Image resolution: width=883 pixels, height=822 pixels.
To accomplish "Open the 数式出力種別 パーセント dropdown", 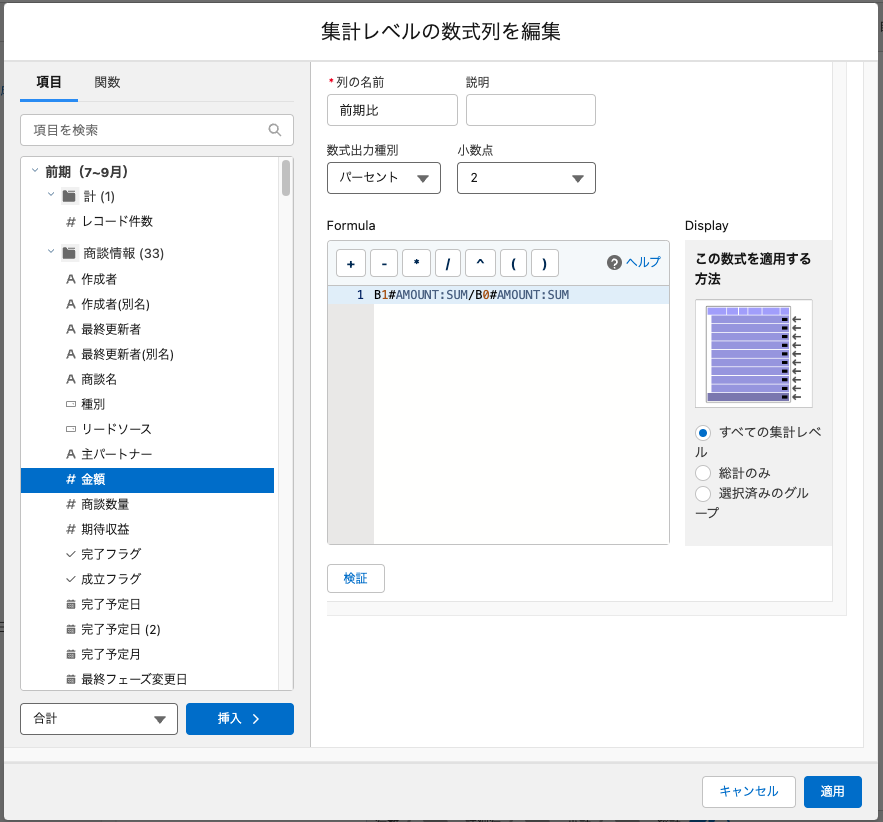I will click(383, 178).
